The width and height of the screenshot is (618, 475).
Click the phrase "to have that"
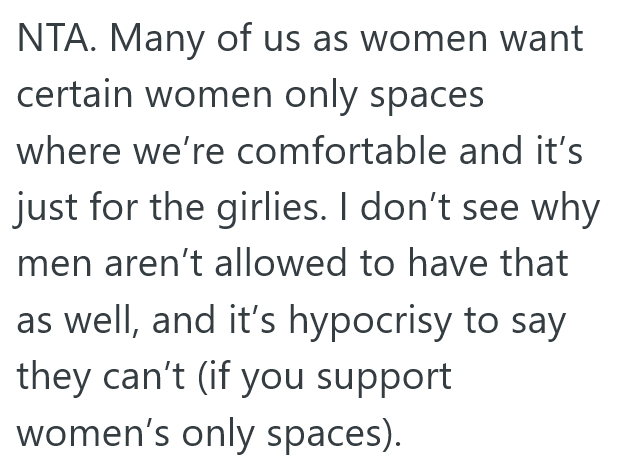tap(481, 266)
